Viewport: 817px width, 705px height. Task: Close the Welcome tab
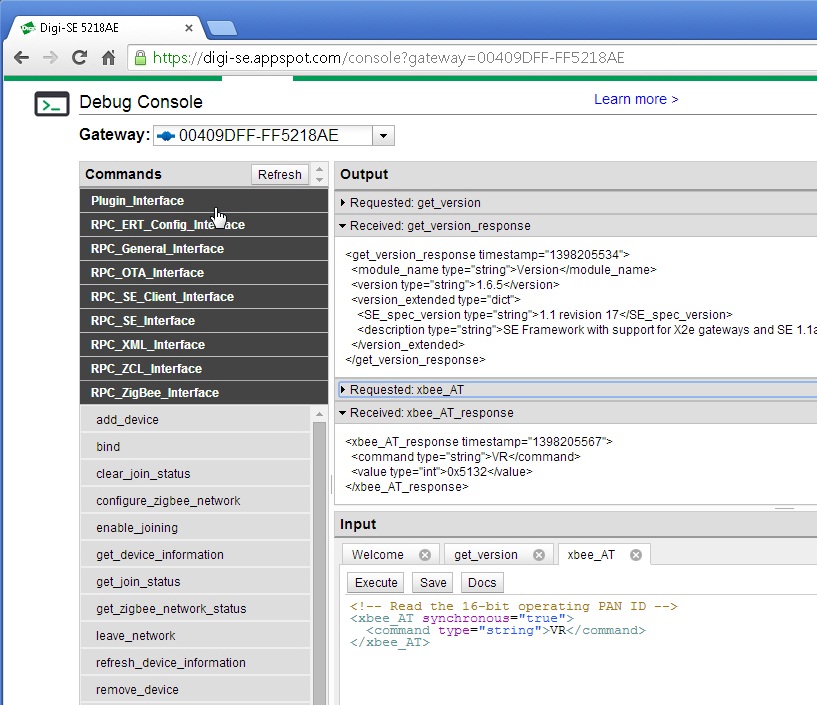pos(425,555)
